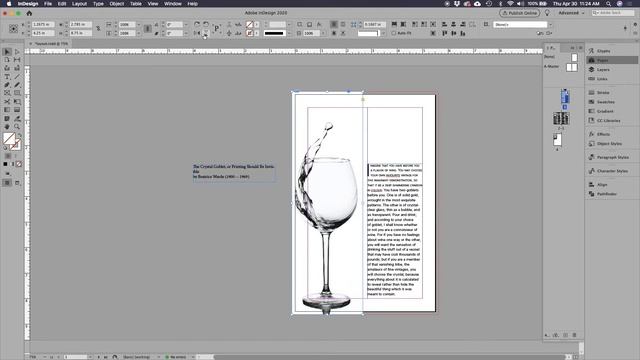
Task: Select the Type tool
Action: pos(7,77)
